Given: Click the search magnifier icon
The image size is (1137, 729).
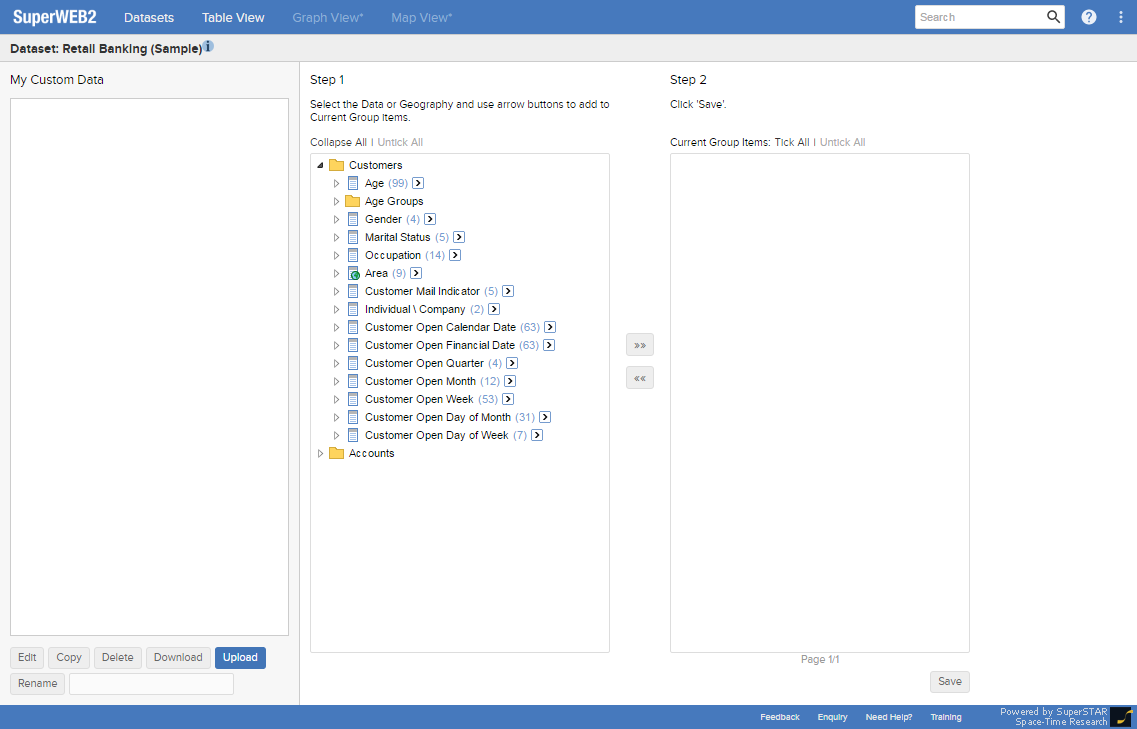Looking at the screenshot, I should coord(1053,17).
